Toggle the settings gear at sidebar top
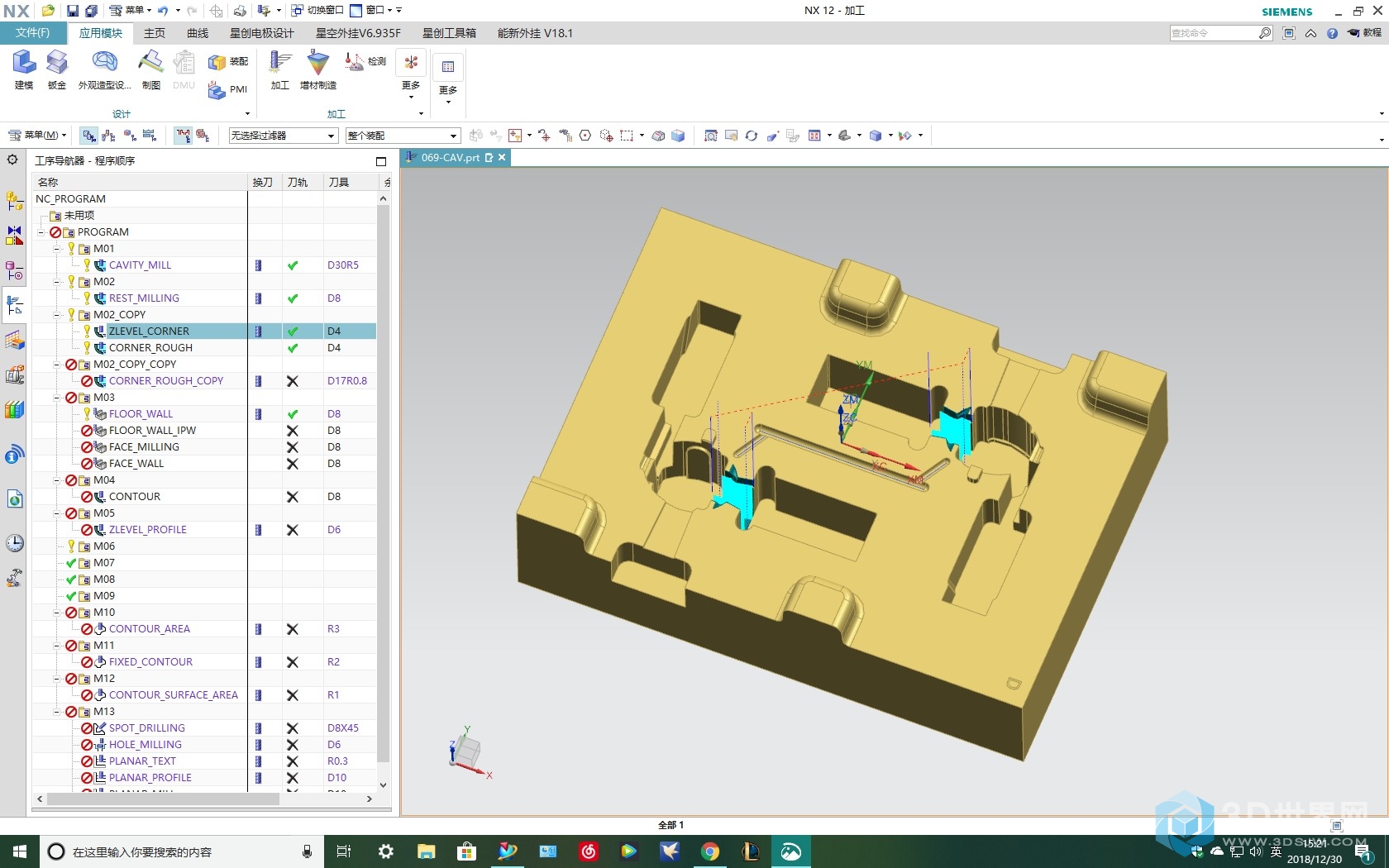The width and height of the screenshot is (1389, 868). [x=13, y=160]
